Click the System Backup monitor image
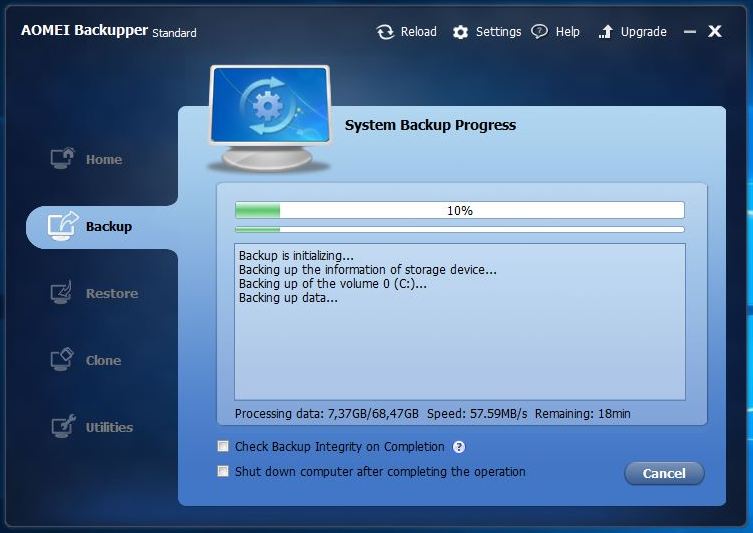Image resolution: width=753 pixels, height=533 pixels. tap(270, 118)
